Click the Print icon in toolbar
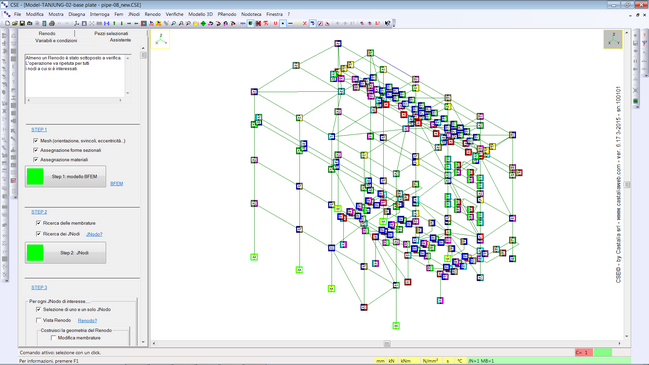 (x=52, y=24)
